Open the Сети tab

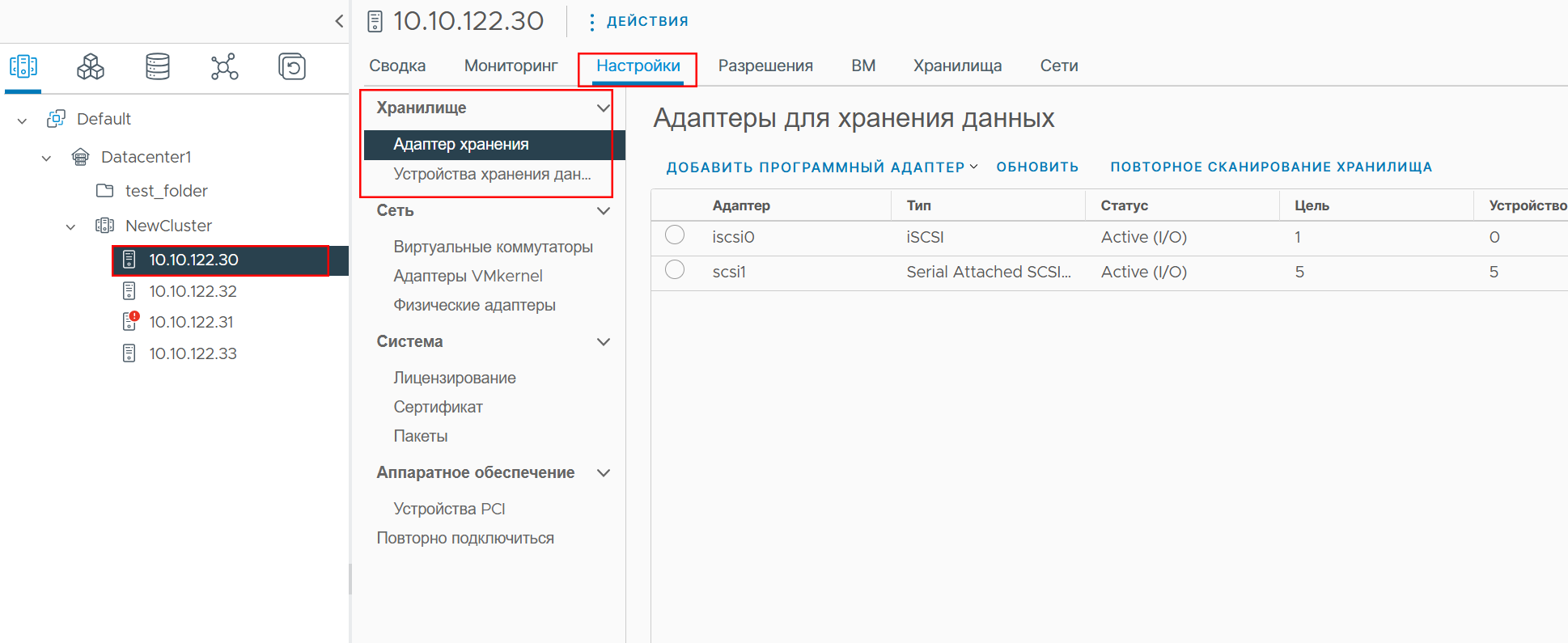click(x=1059, y=66)
